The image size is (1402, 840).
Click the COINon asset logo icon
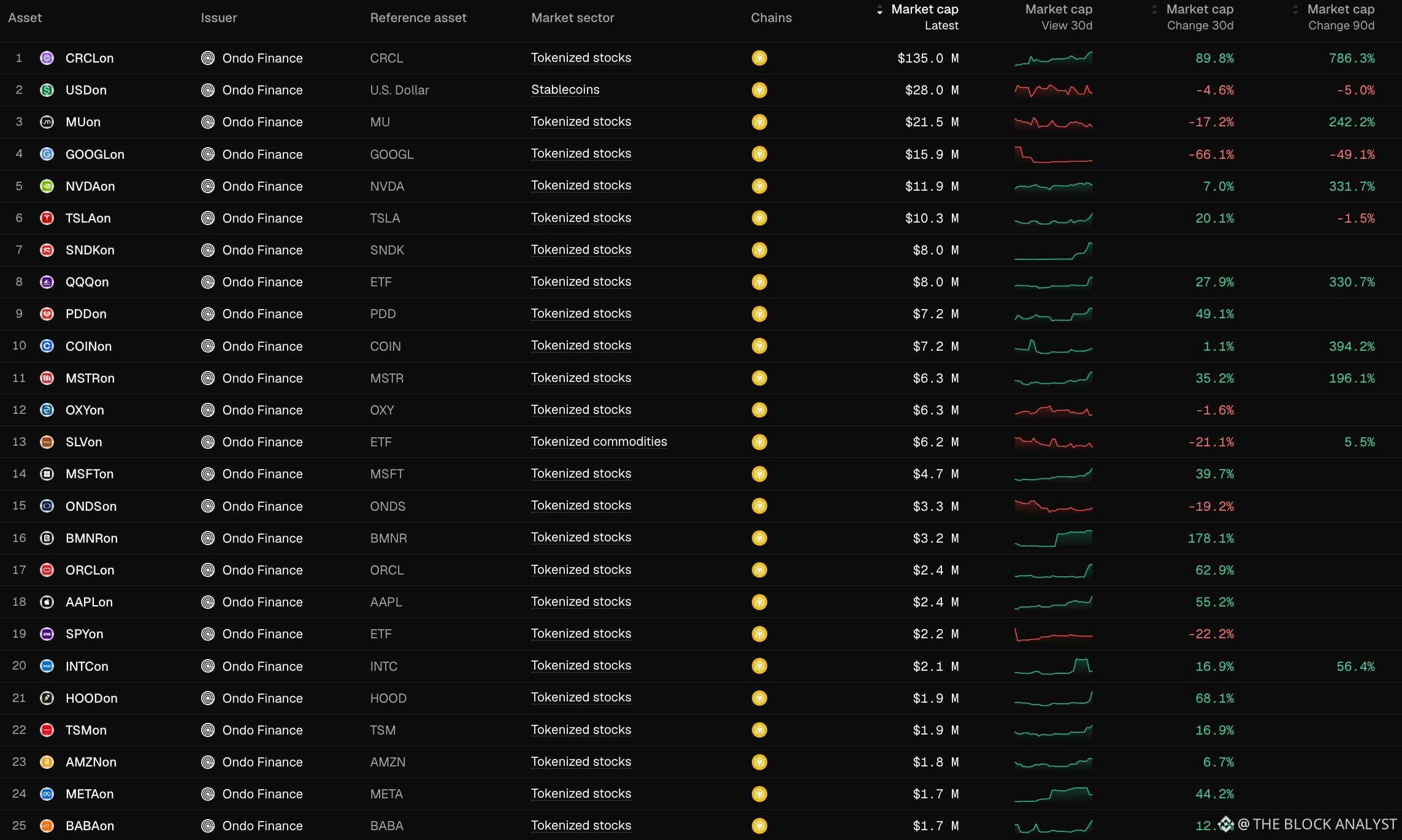coord(47,346)
